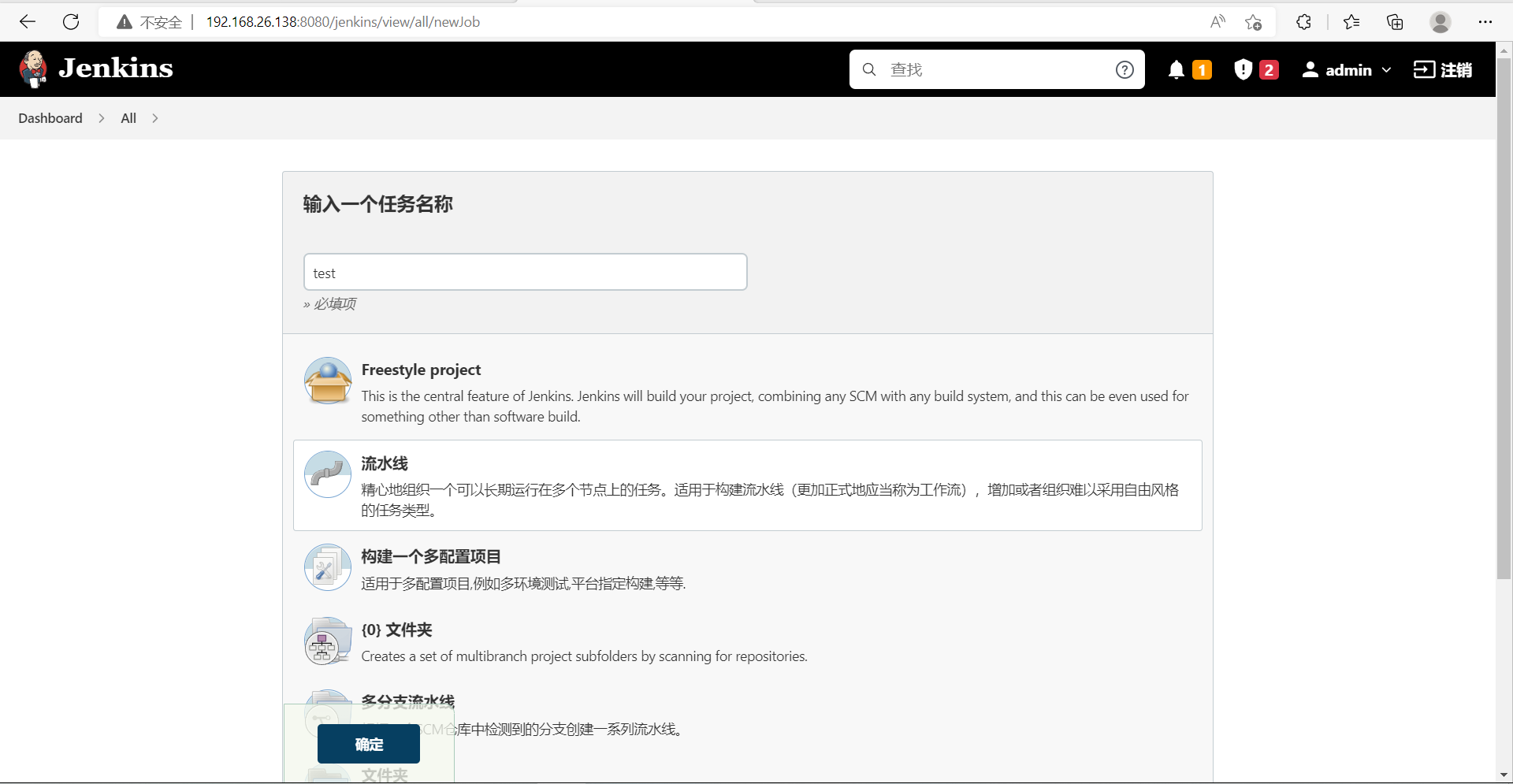1513x784 pixels.
Task: Reload the page with refresh icon
Action: [71, 22]
